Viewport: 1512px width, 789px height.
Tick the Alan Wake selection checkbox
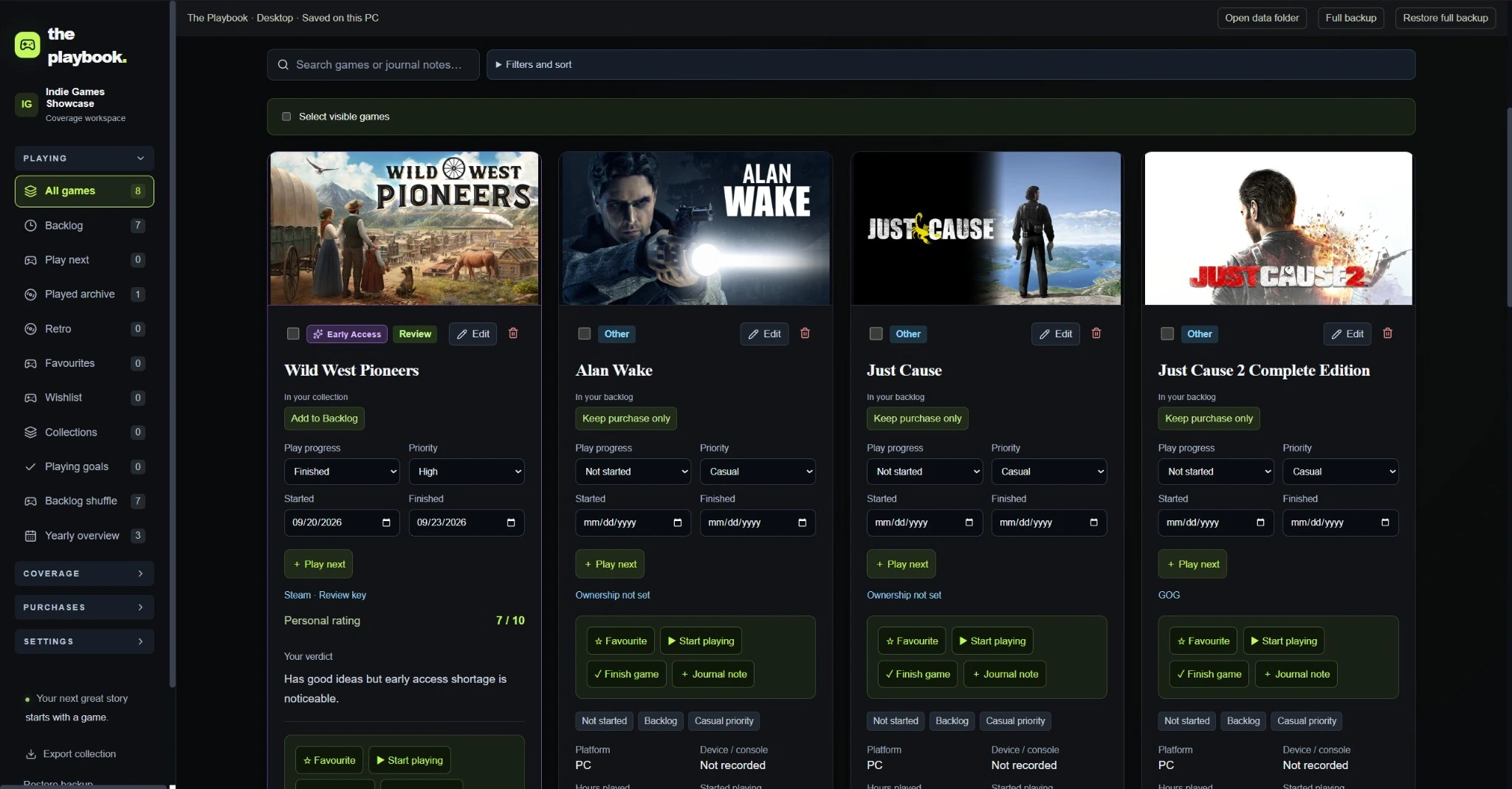pos(585,334)
